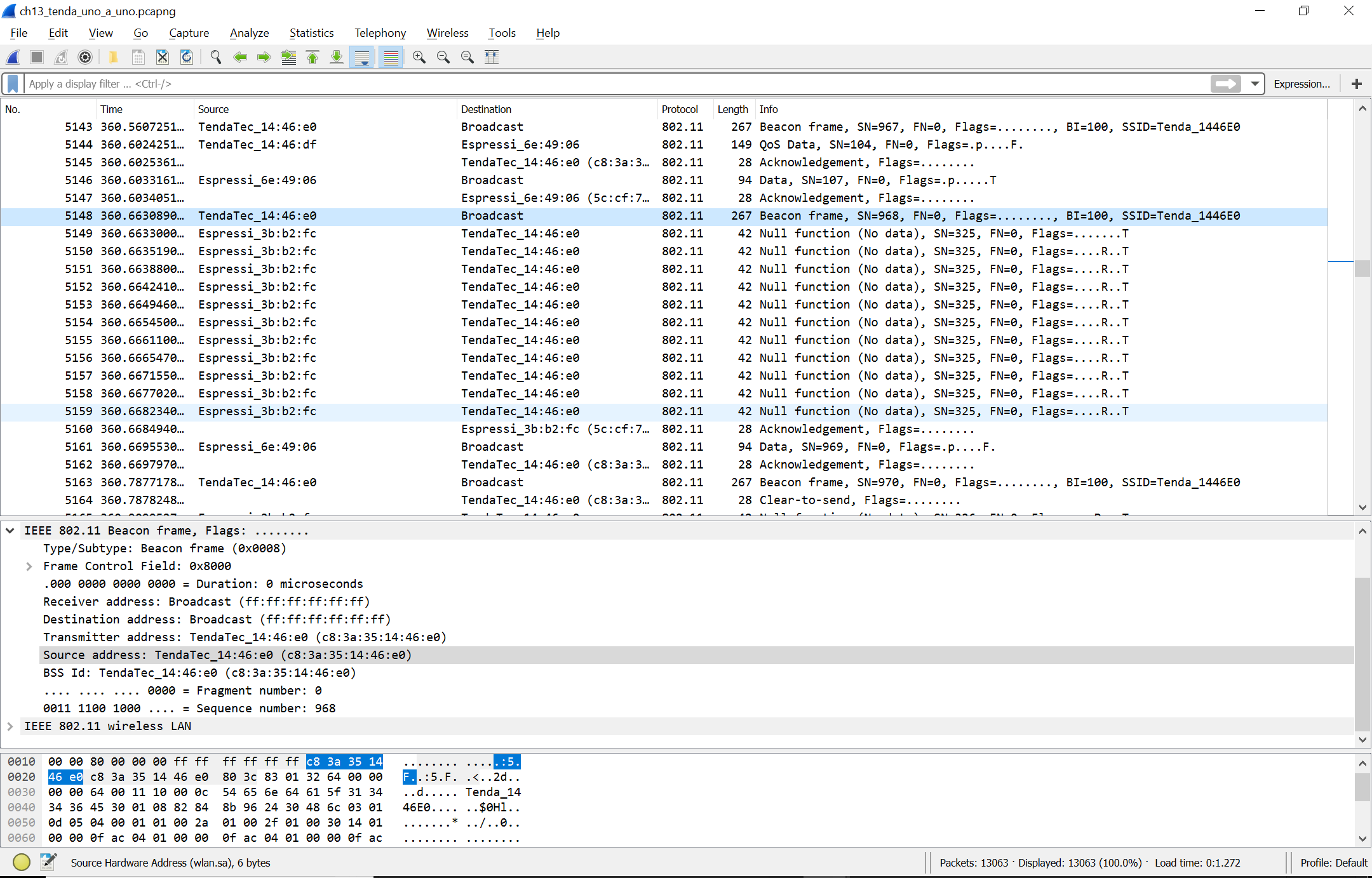Open the Statistics menu
This screenshot has width=1372, height=878.
pos(311,32)
